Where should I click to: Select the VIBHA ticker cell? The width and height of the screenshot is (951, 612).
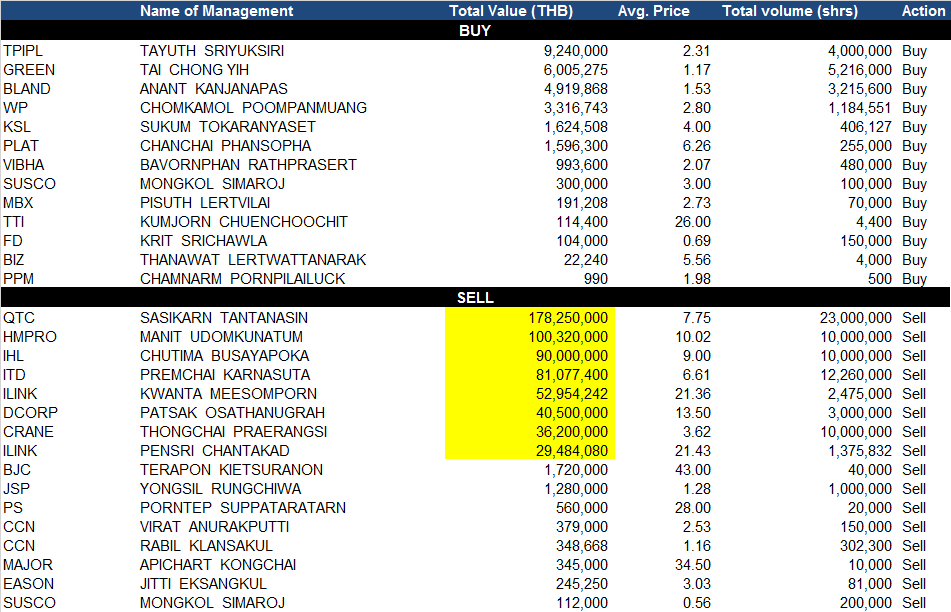(x=24, y=165)
